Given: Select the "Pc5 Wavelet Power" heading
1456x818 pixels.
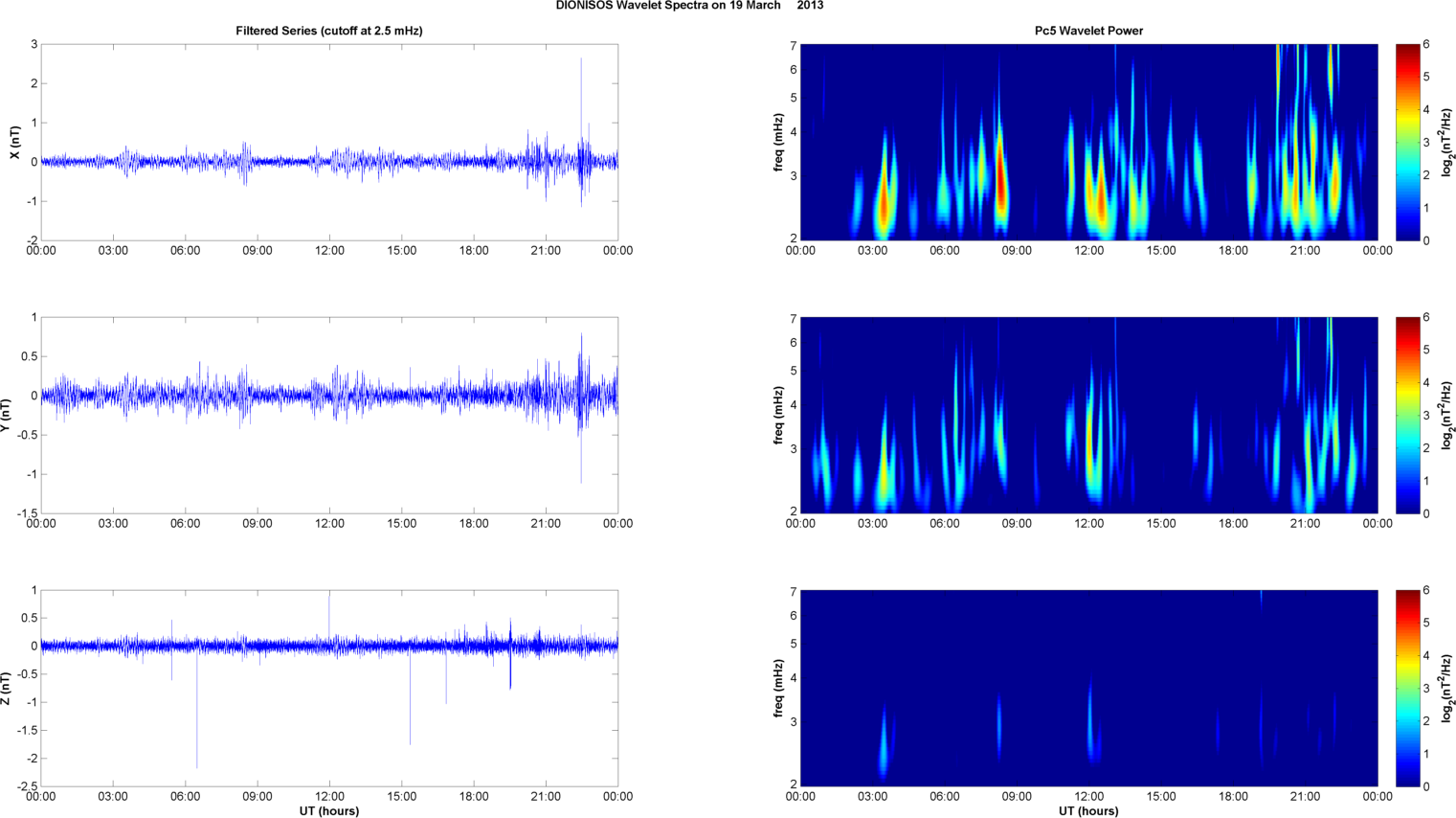Looking at the screenshot, I should [x=1088, y=31].
